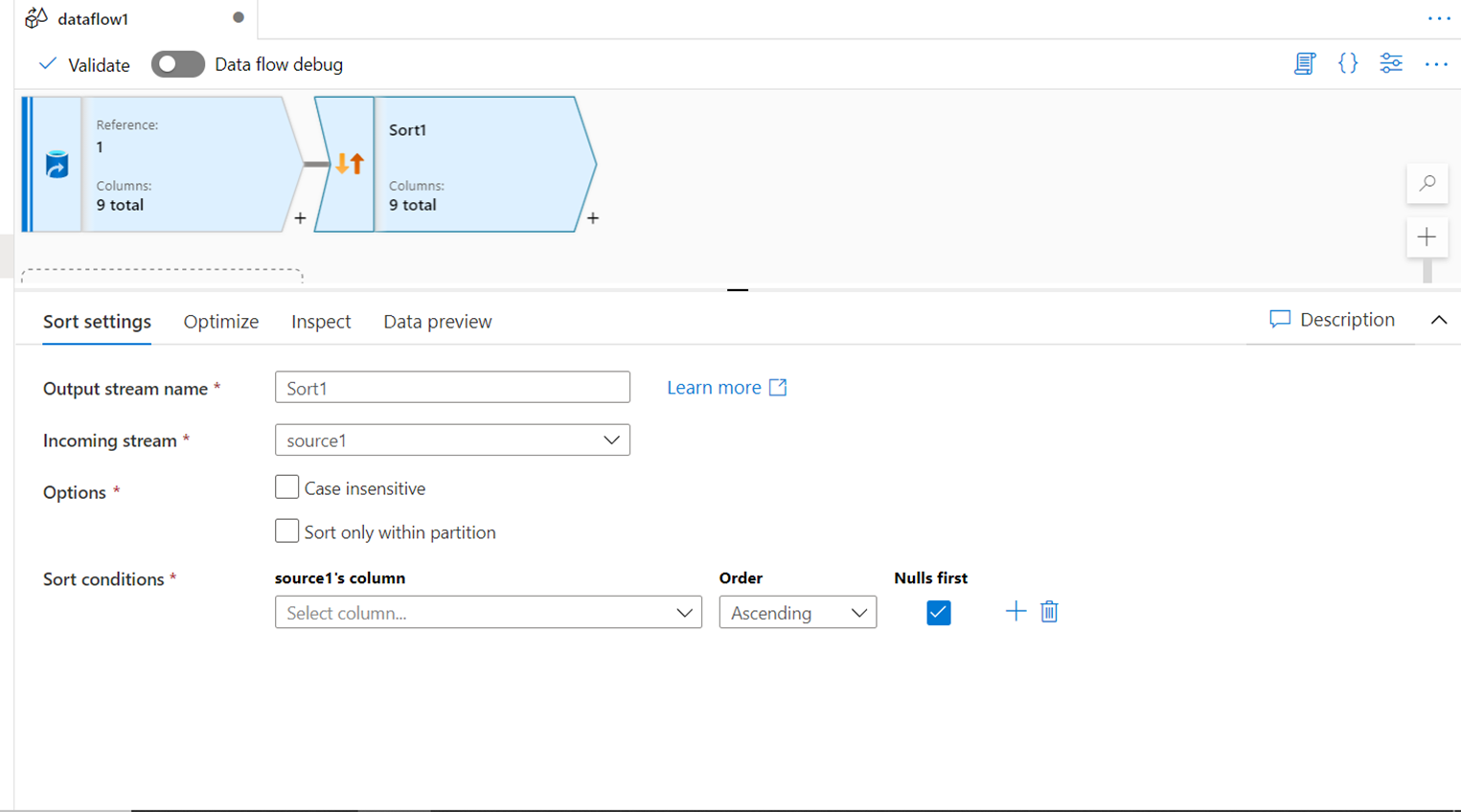Open the Learn more link
Screen dimensions: 1461x812
(726, 388)
